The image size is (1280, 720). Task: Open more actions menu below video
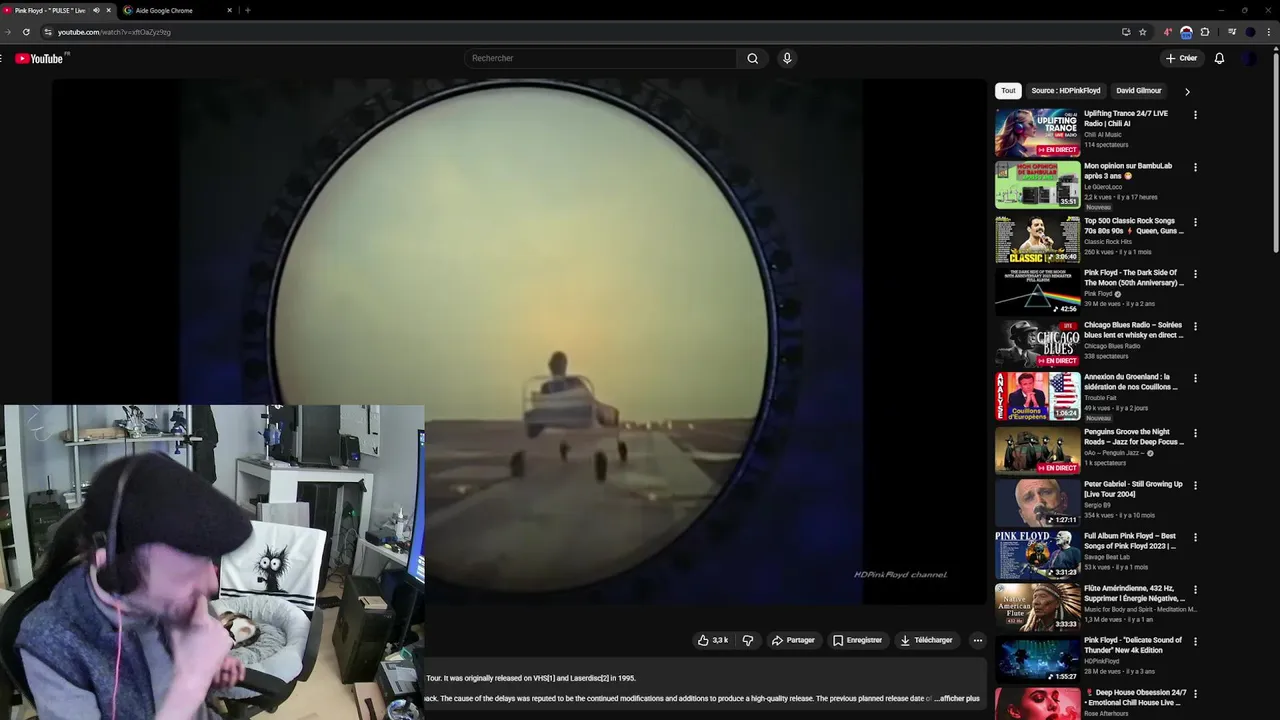pos(978,640)
